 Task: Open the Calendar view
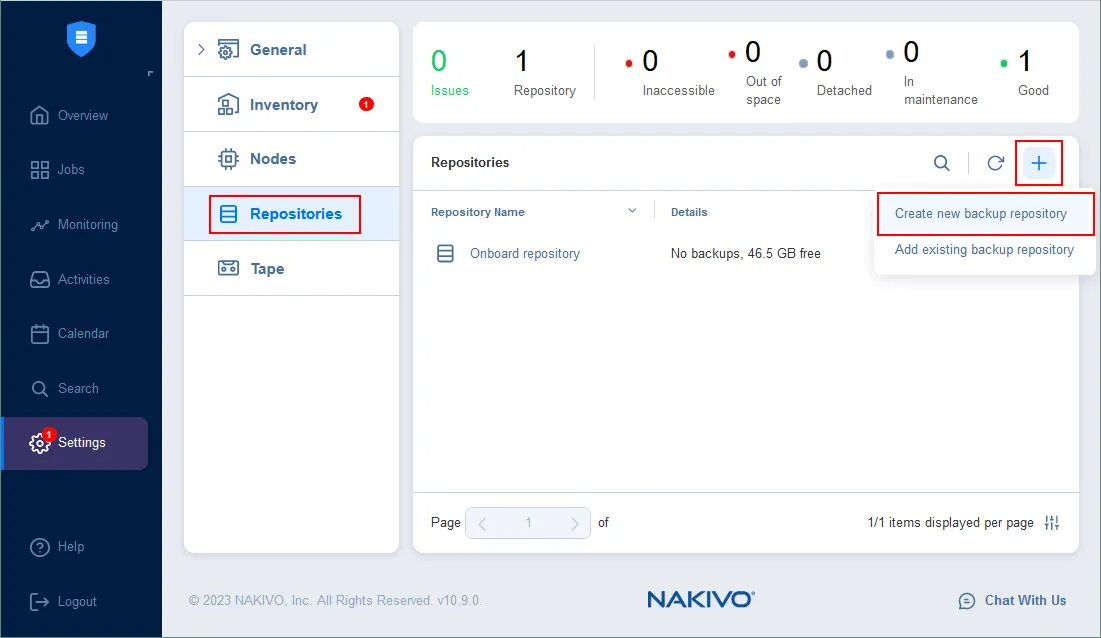[40, 333]
